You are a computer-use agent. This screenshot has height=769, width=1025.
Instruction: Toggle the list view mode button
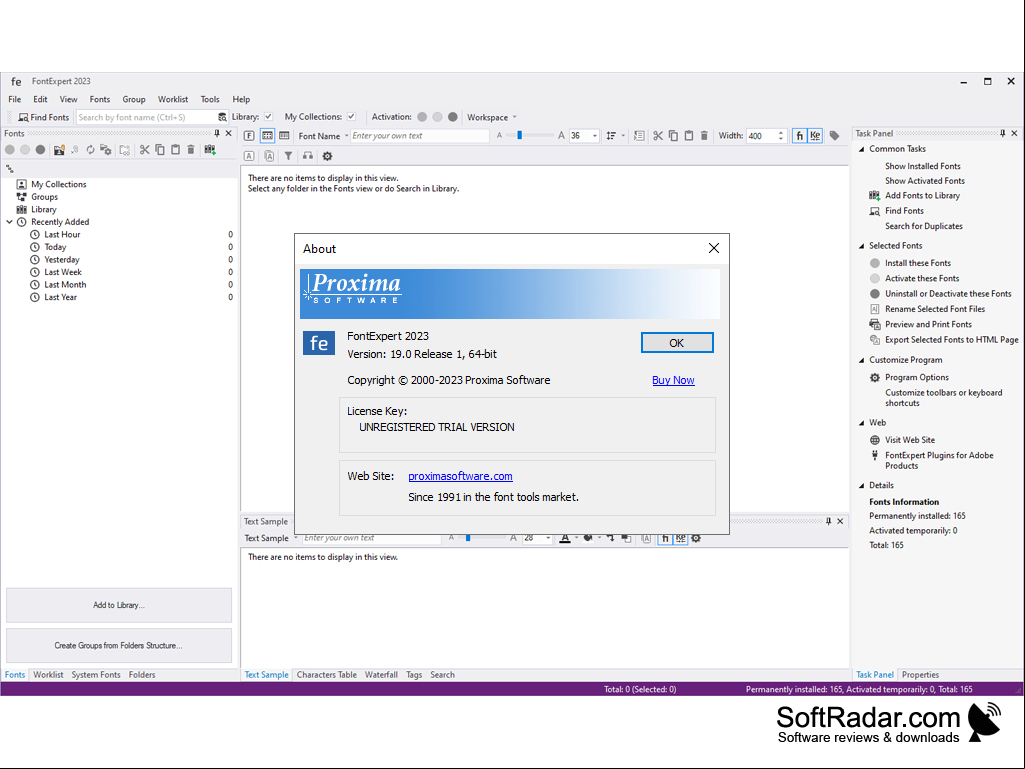tap(284, 135)
